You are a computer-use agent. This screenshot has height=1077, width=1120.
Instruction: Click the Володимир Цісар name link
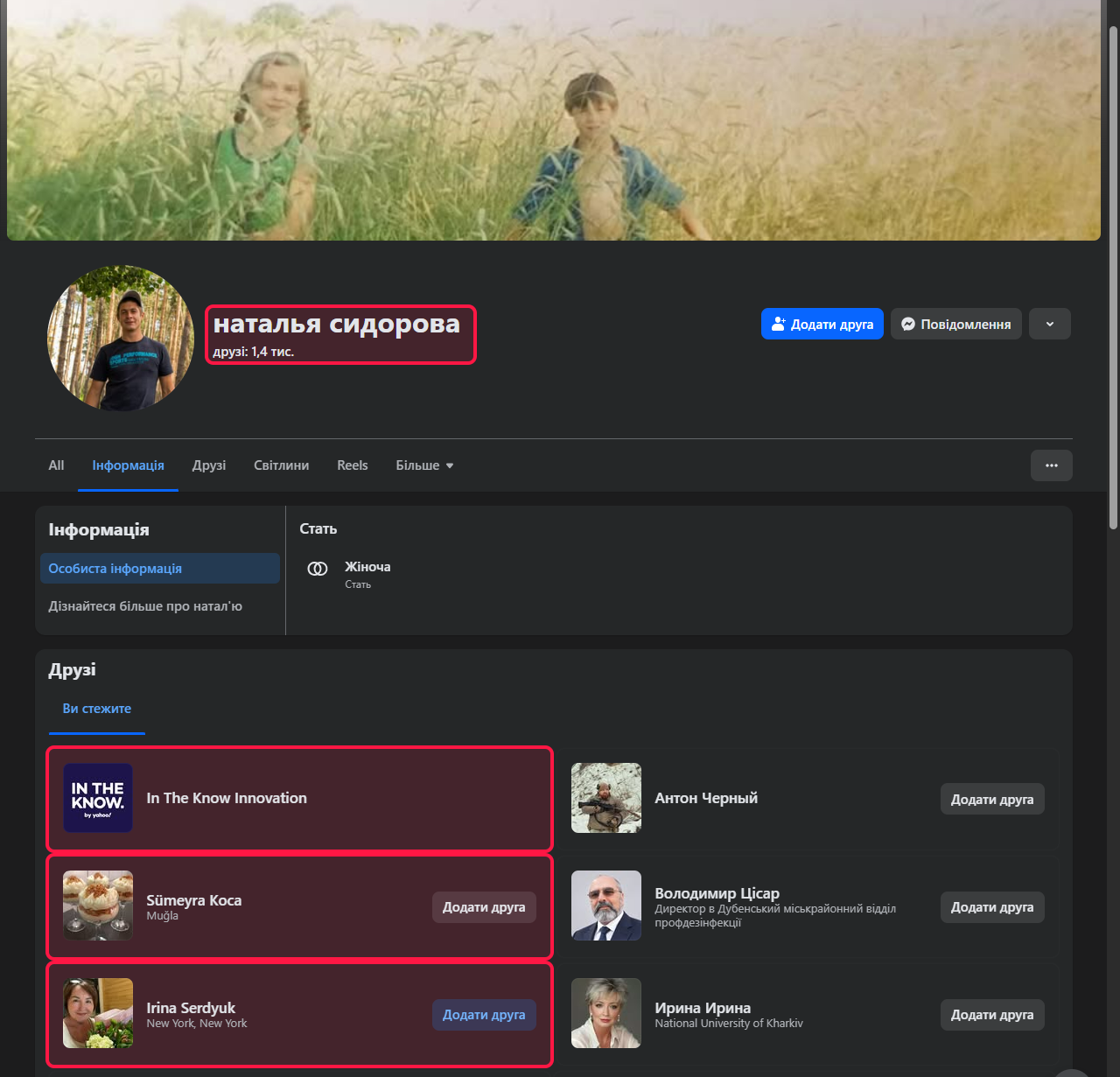click(717, 893)
